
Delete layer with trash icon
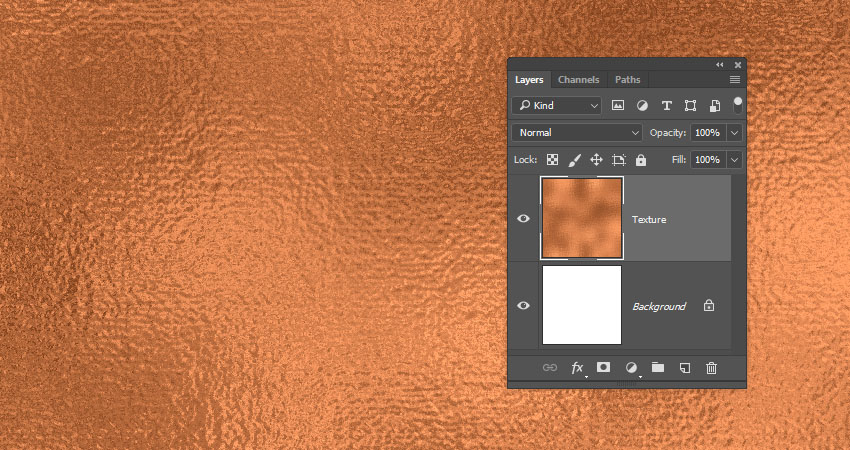[711, 368]
